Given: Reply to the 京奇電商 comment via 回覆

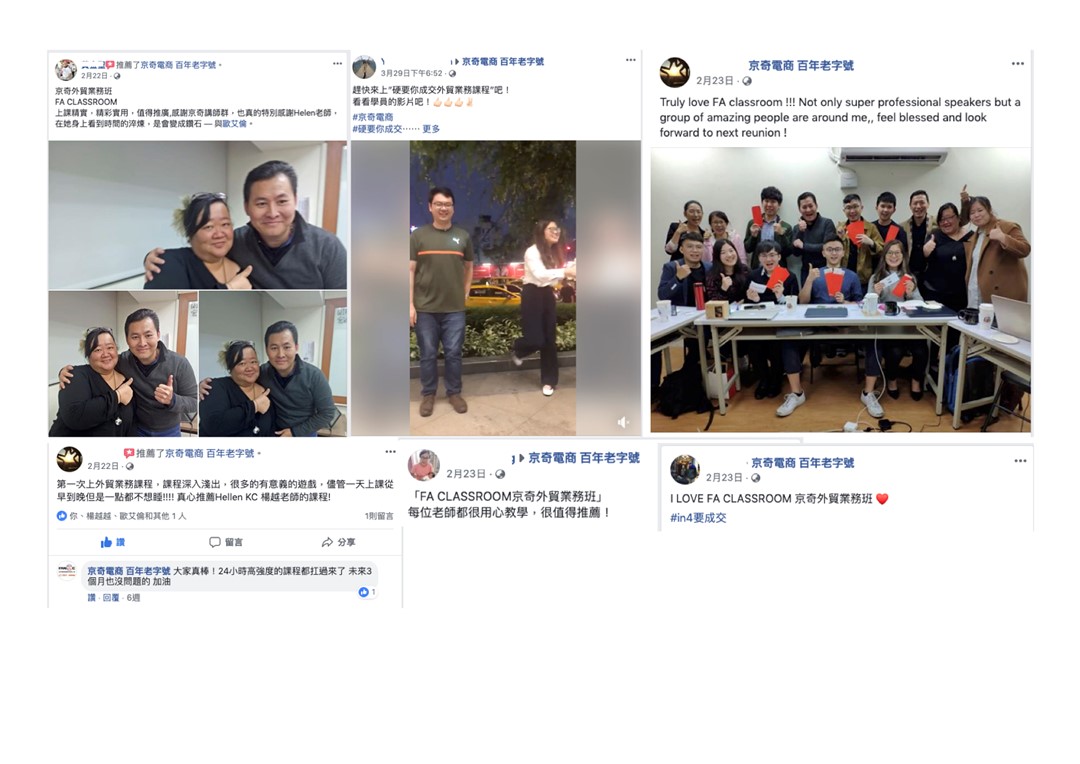Looking at the screenshot, I should [x=111, y=598].
